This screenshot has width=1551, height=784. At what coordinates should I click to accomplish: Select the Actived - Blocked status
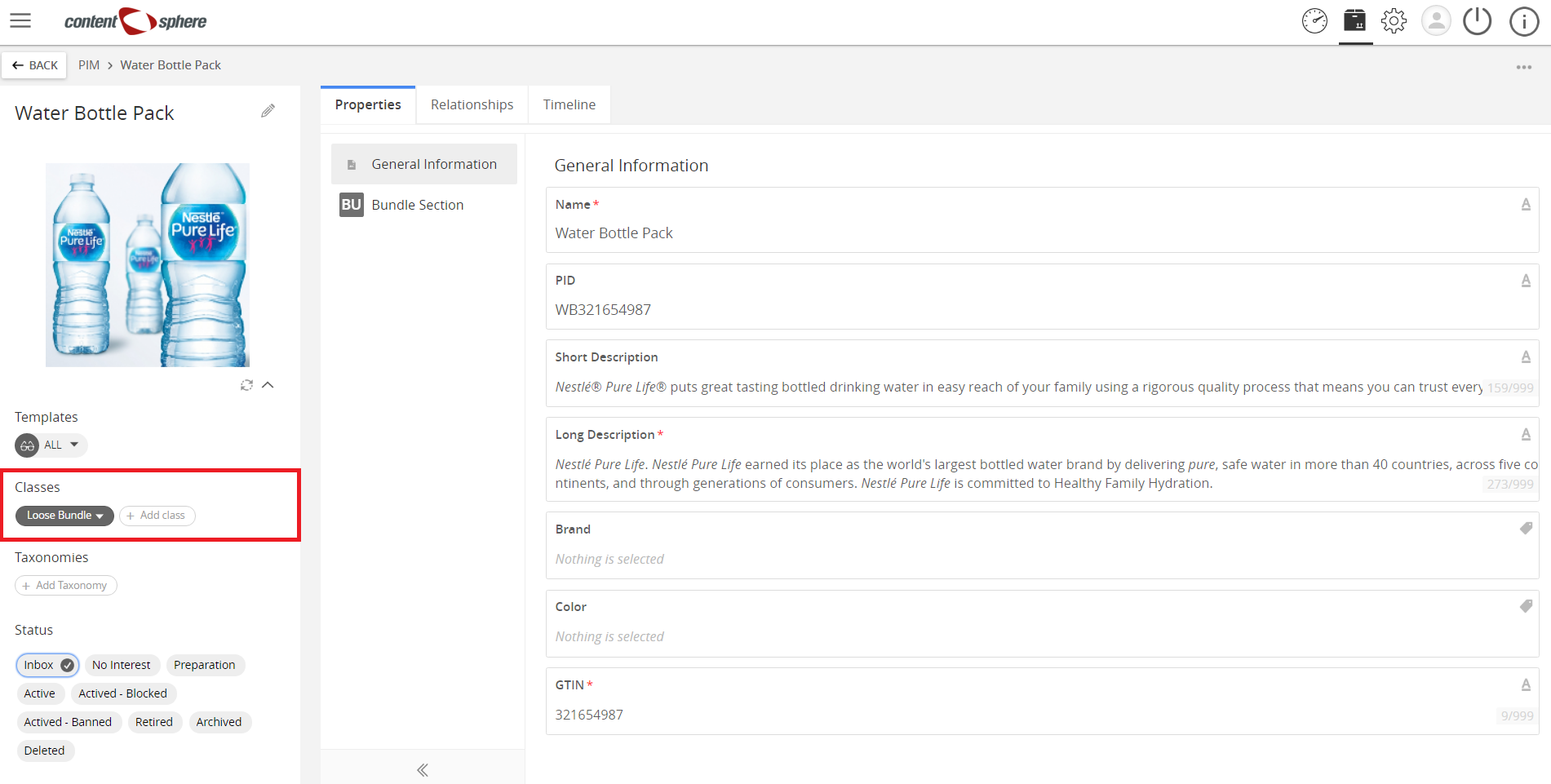coord(123,693)
